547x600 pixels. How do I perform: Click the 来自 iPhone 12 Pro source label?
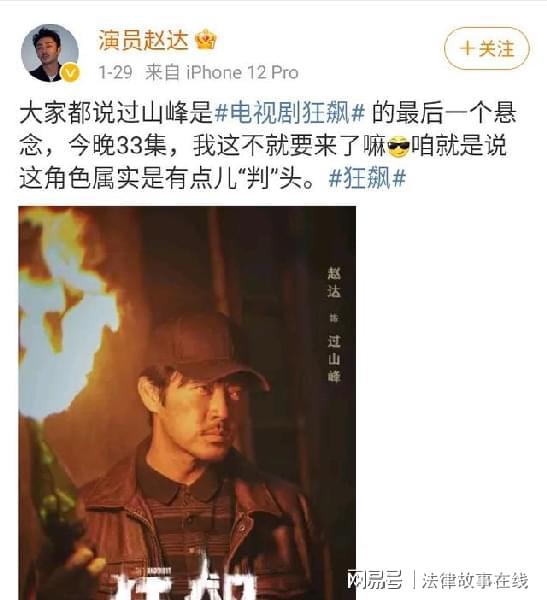222,72
